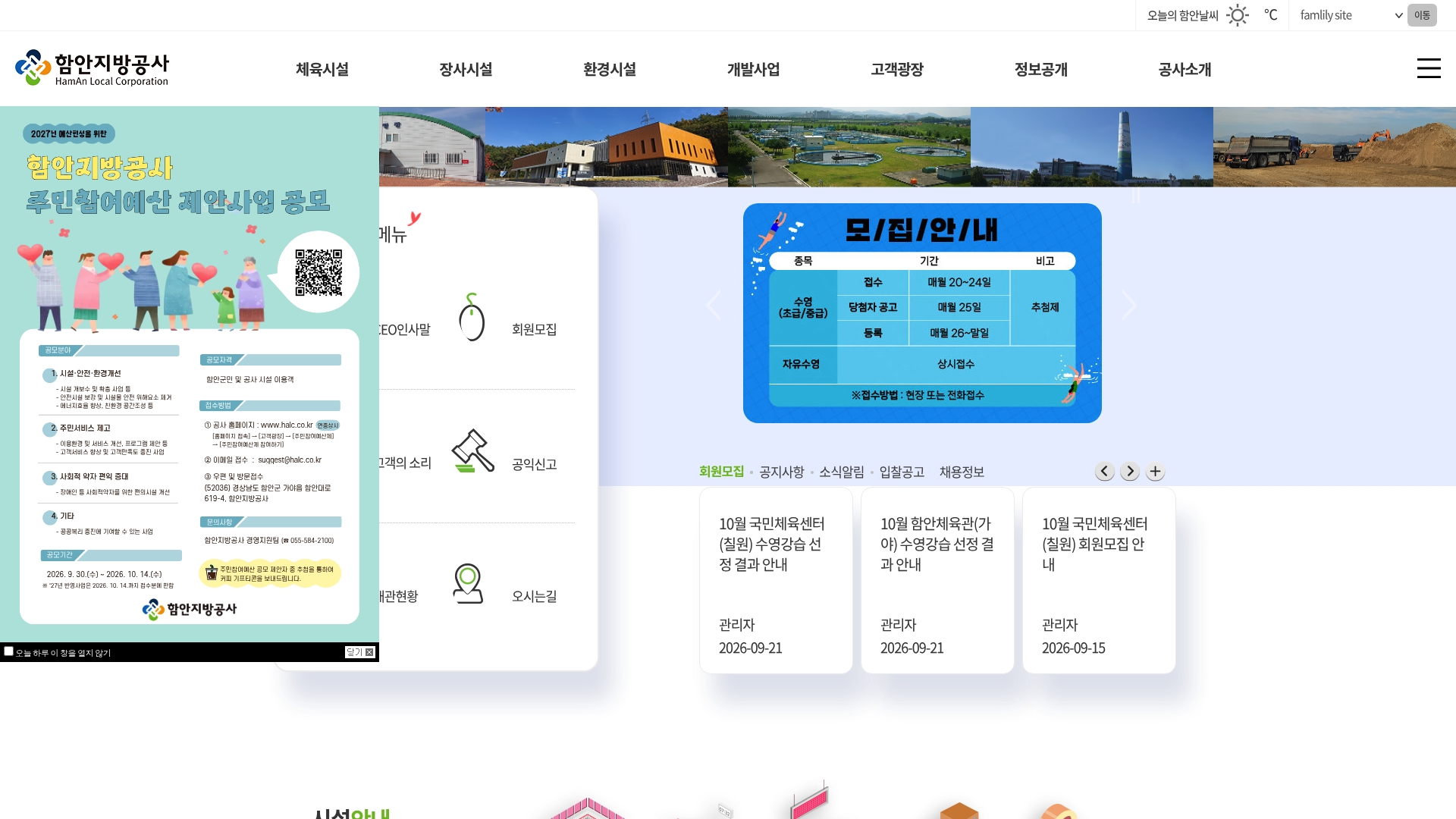The image size is (1456, 819).
Task: Click the 이동 button next to family site
Action: click(x=1422, y=15)
